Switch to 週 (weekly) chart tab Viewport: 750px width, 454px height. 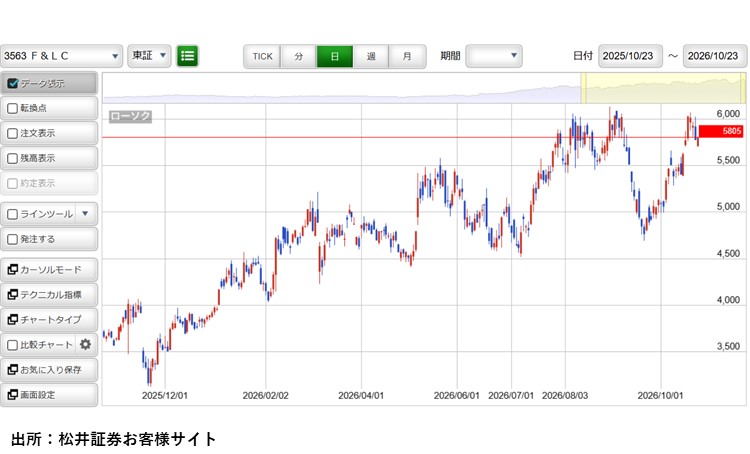pyautogui.click(x=371, y=56)
